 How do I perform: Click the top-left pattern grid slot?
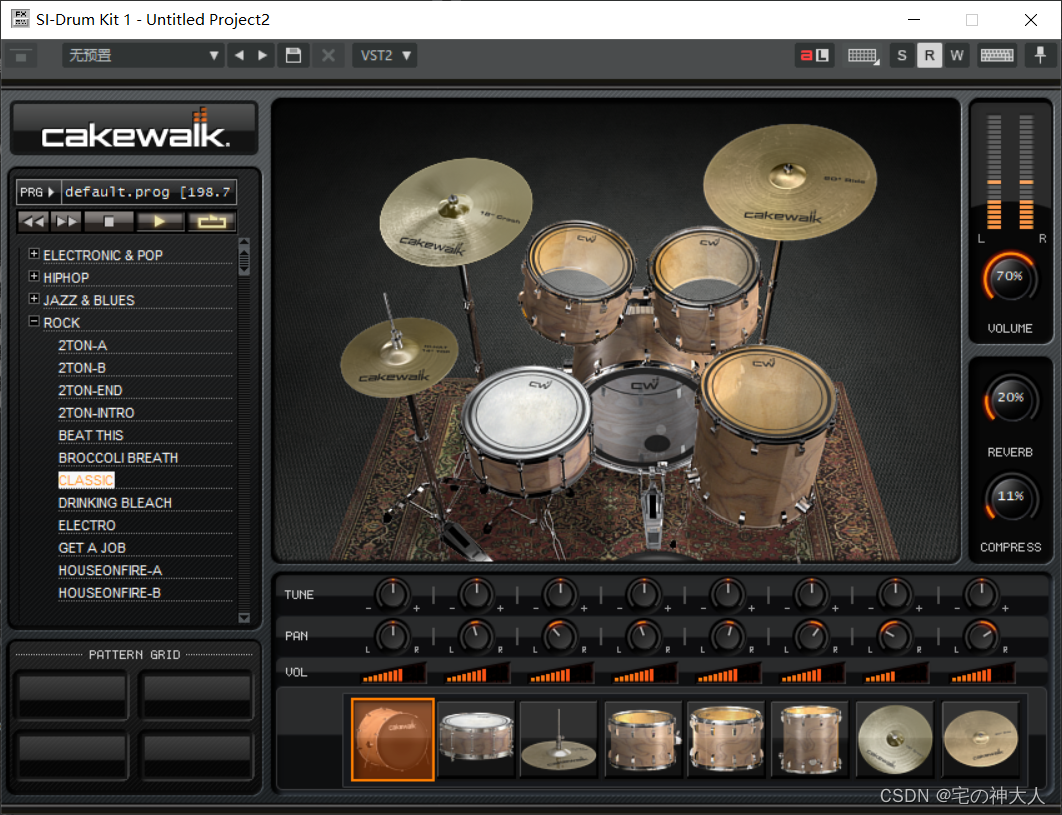coord(72,694)
